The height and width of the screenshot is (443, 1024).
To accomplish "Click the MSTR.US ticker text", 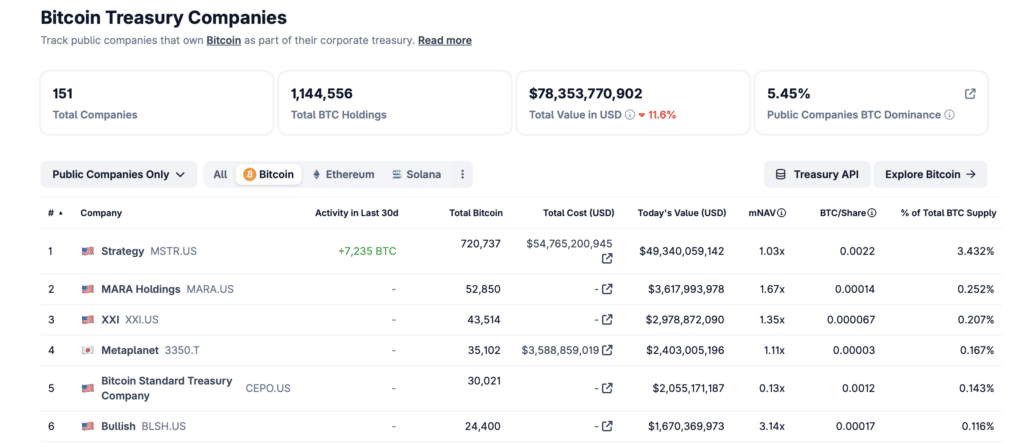I will (174, 251).
